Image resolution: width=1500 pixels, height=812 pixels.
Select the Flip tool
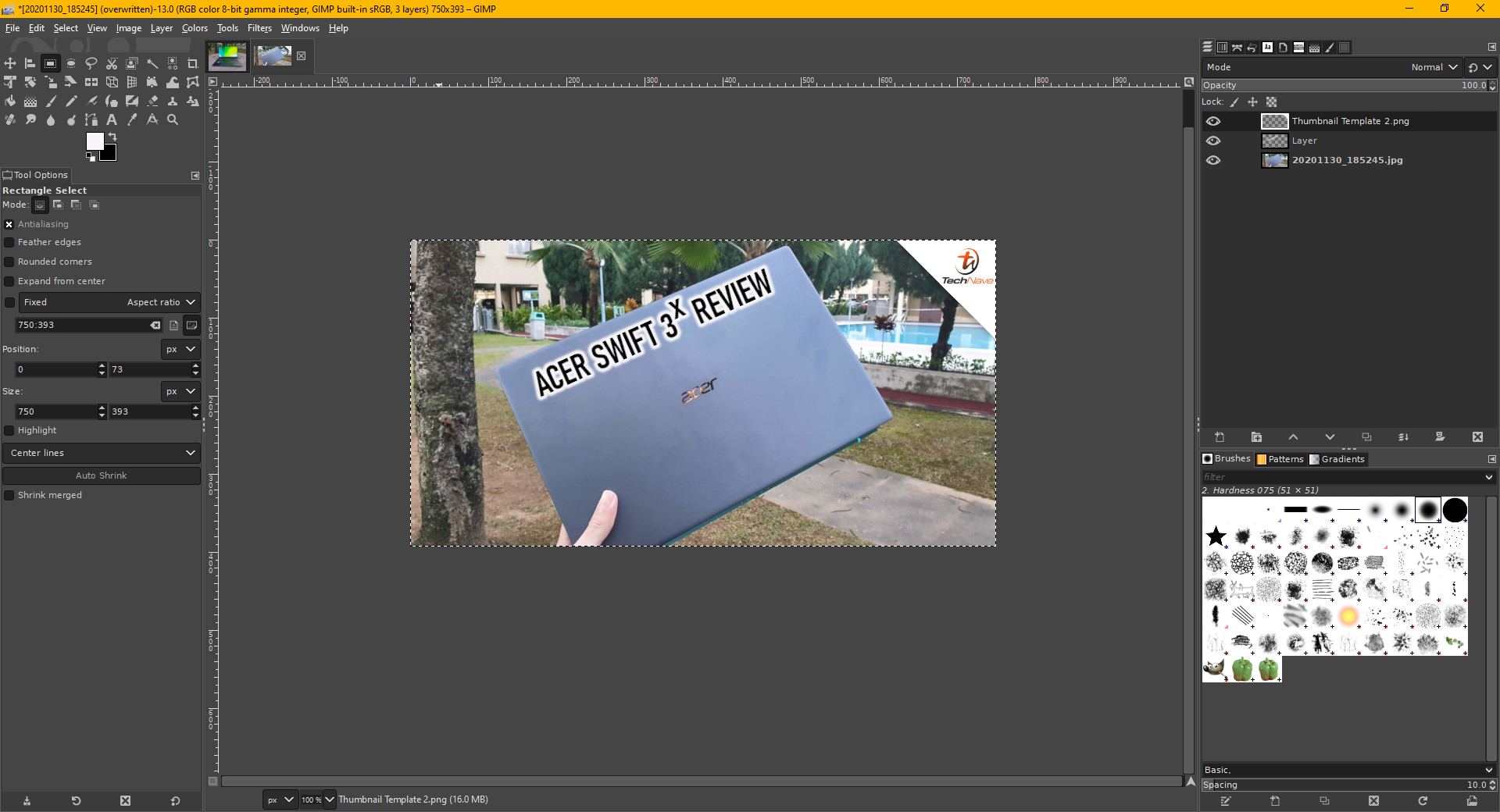[91, 82]
